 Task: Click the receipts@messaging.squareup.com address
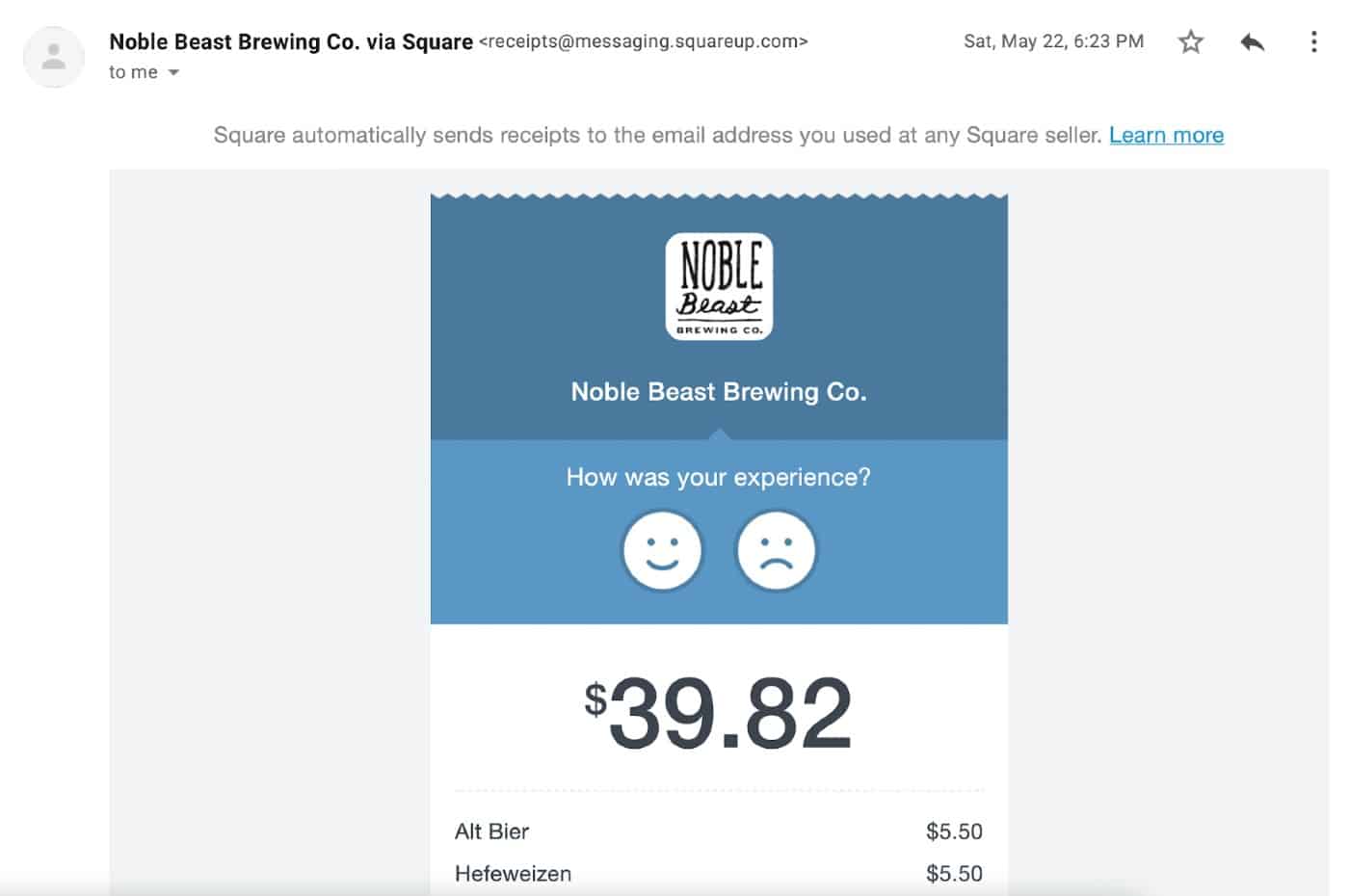tap(643, 41)
